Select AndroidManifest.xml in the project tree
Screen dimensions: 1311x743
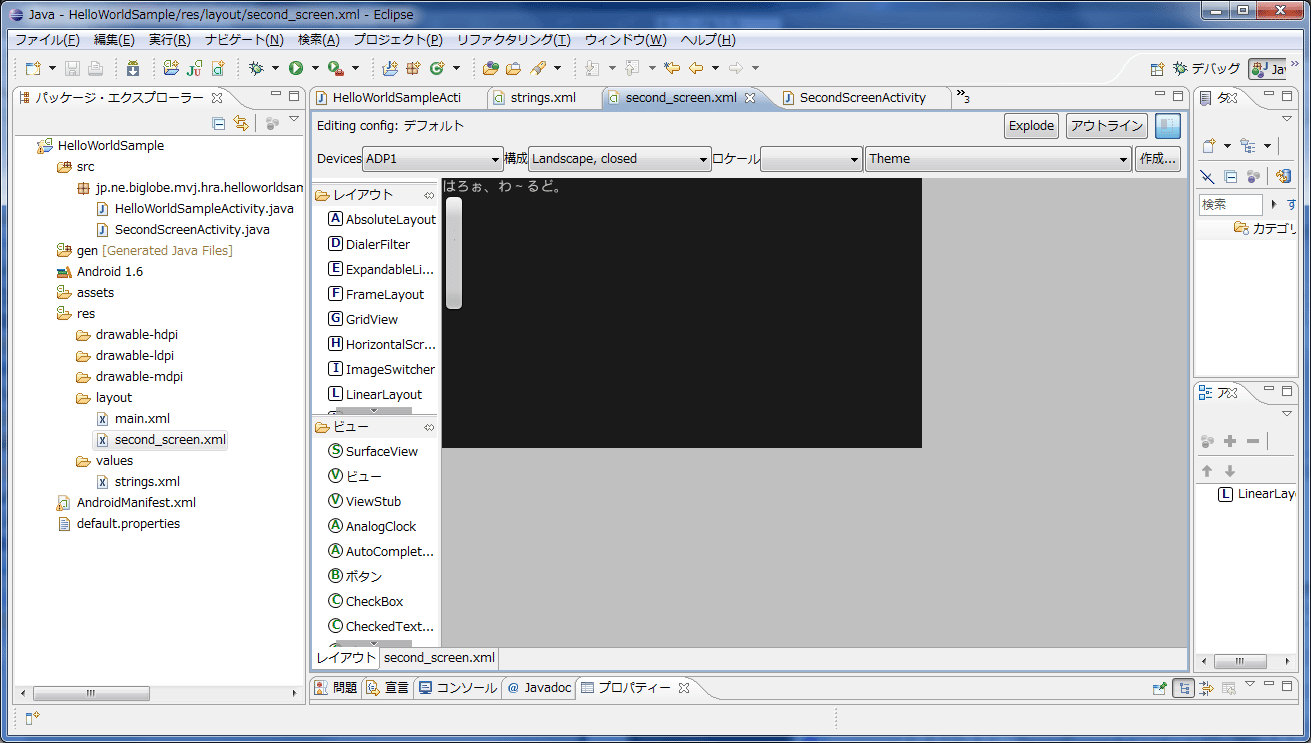tap(136, 503)
